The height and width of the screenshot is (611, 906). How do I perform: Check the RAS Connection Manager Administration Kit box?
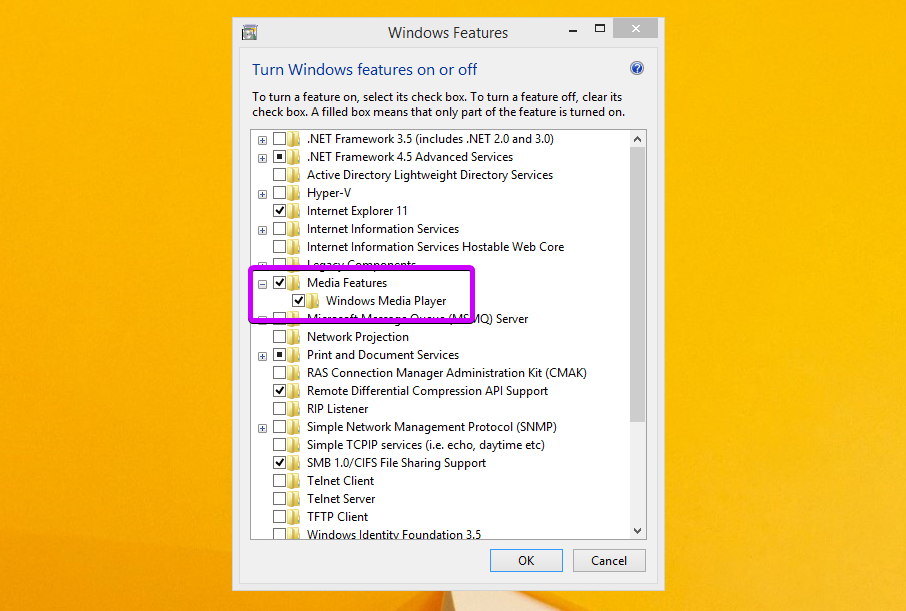tap(280, 373)
